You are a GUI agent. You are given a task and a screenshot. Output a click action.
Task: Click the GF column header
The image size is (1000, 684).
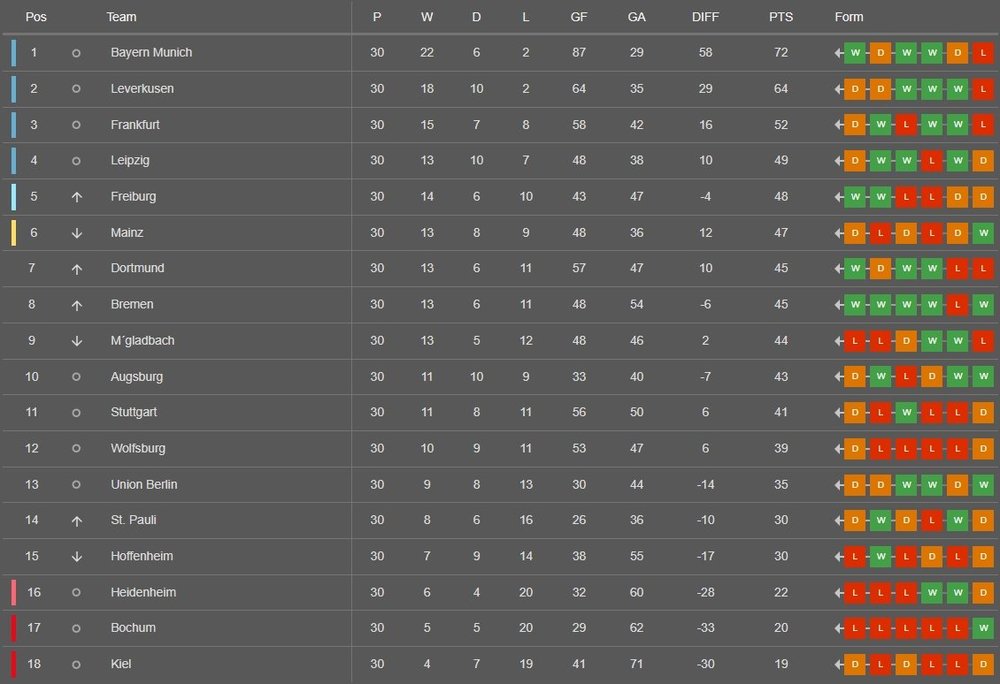tap(579, 17)
